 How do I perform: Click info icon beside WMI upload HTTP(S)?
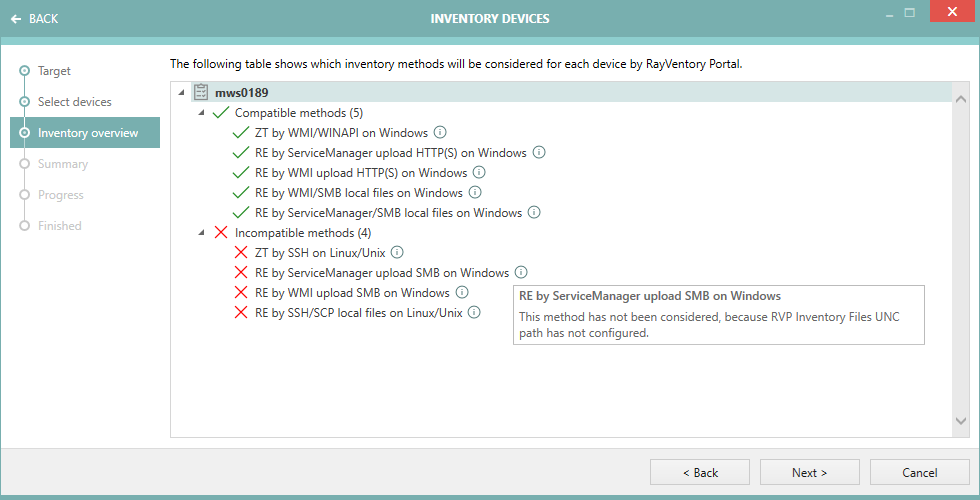[479, 172]
